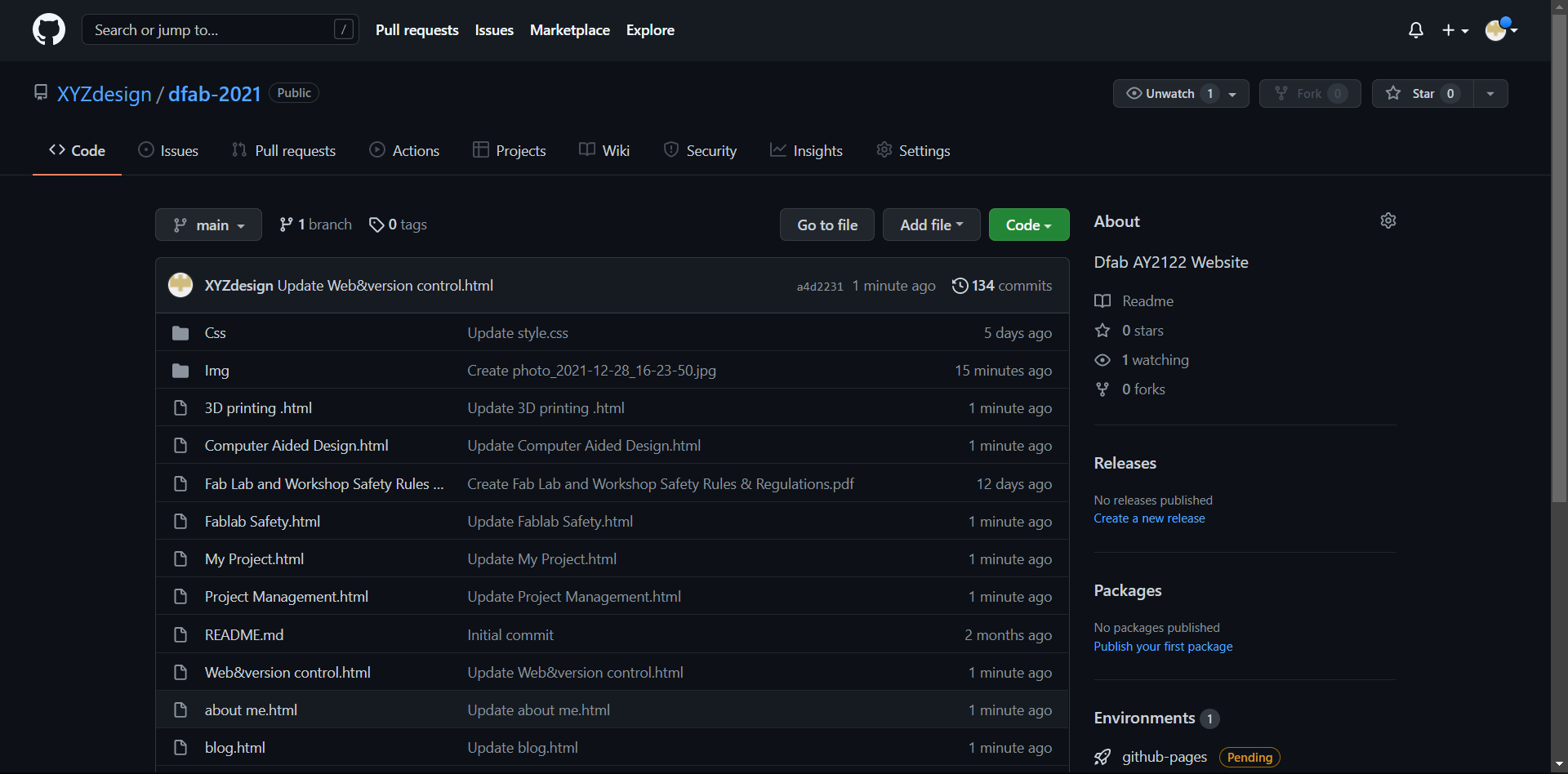Click Publish your first package
Image resolution: width=1568 pixels, height=774 pixels.
(1163, 647)
